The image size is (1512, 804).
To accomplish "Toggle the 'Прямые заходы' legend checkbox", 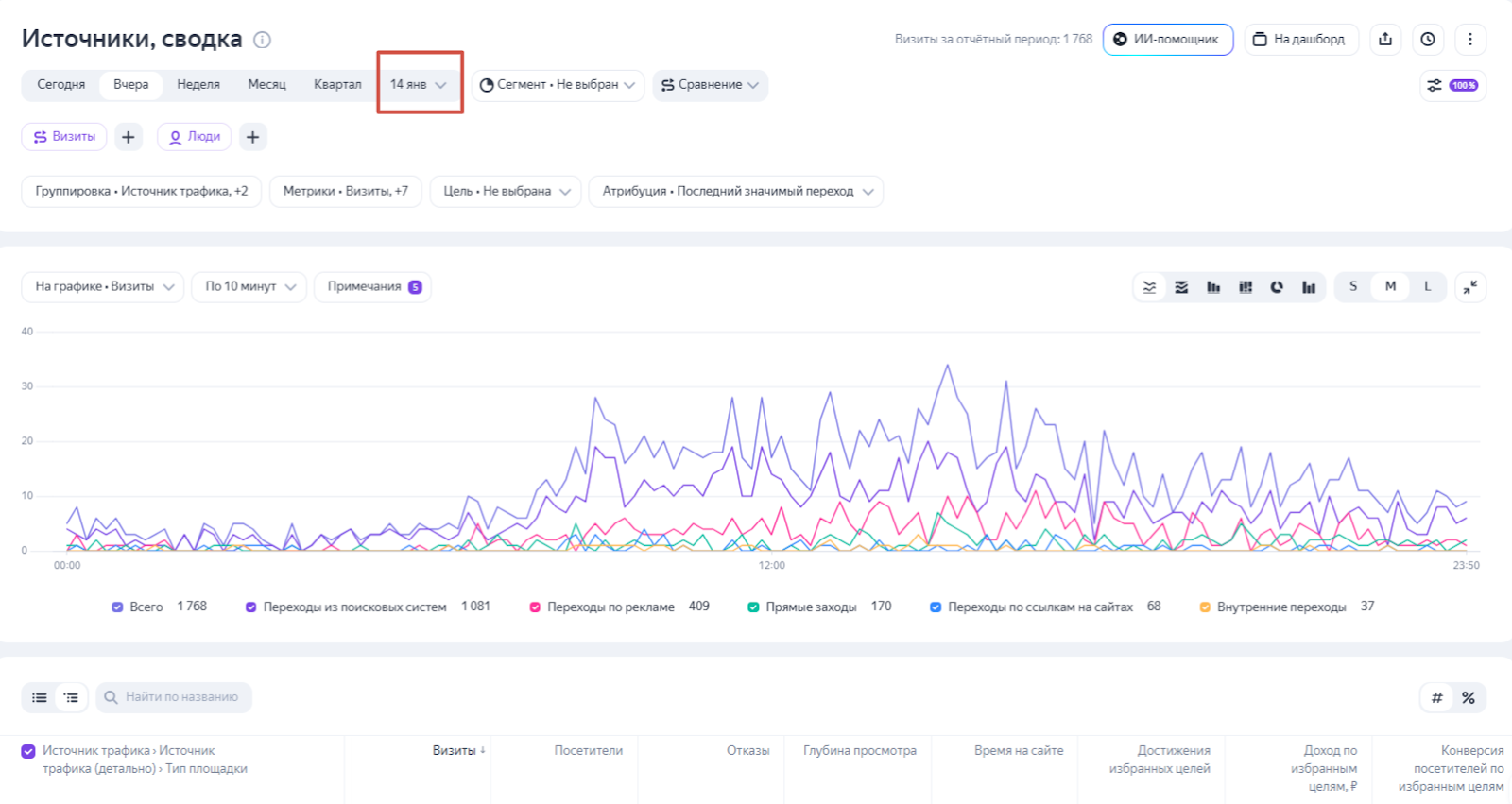I will click(753, 607).
